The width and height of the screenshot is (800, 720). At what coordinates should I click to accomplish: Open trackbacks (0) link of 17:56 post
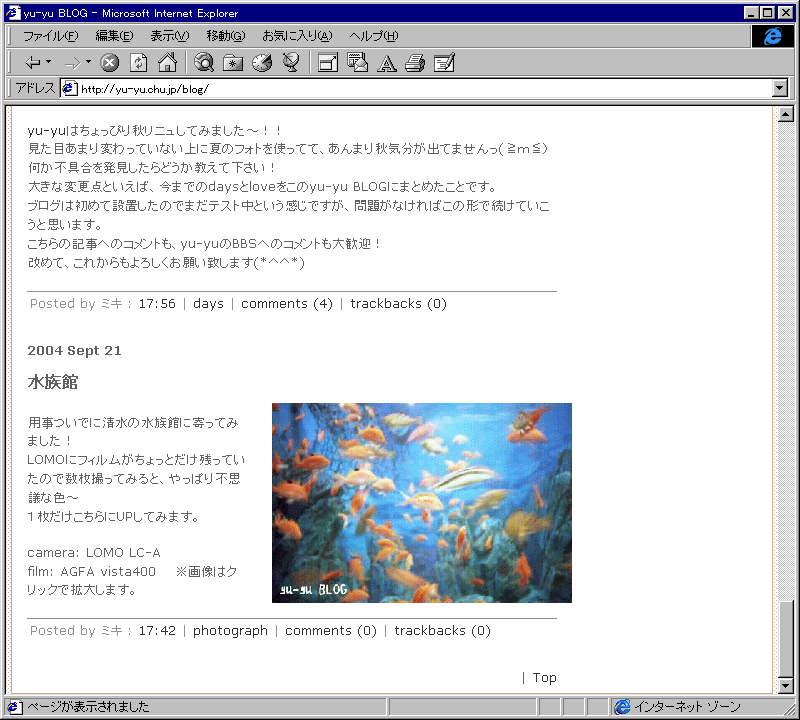coord(398,304)
